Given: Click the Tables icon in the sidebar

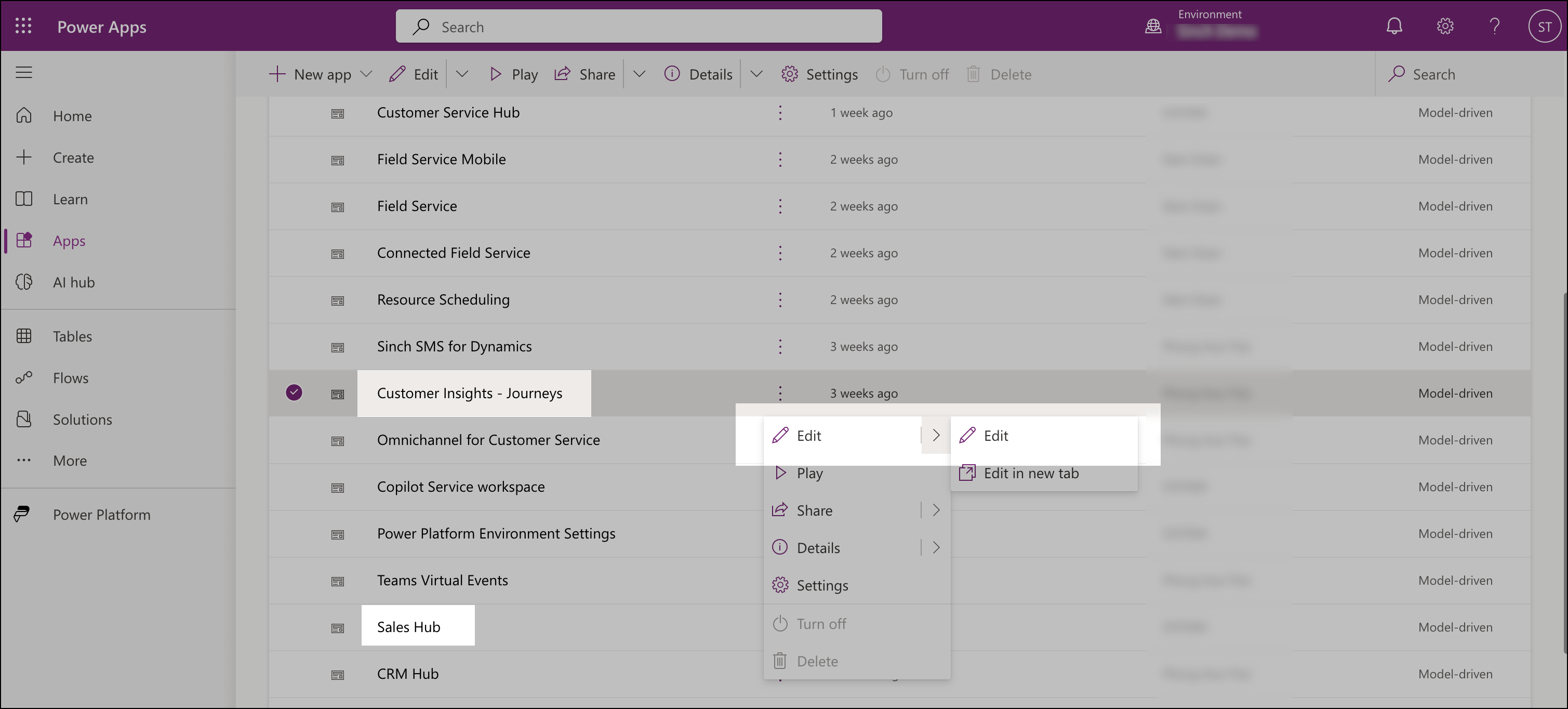Looking at the screenshot, I should click(24, 336).
